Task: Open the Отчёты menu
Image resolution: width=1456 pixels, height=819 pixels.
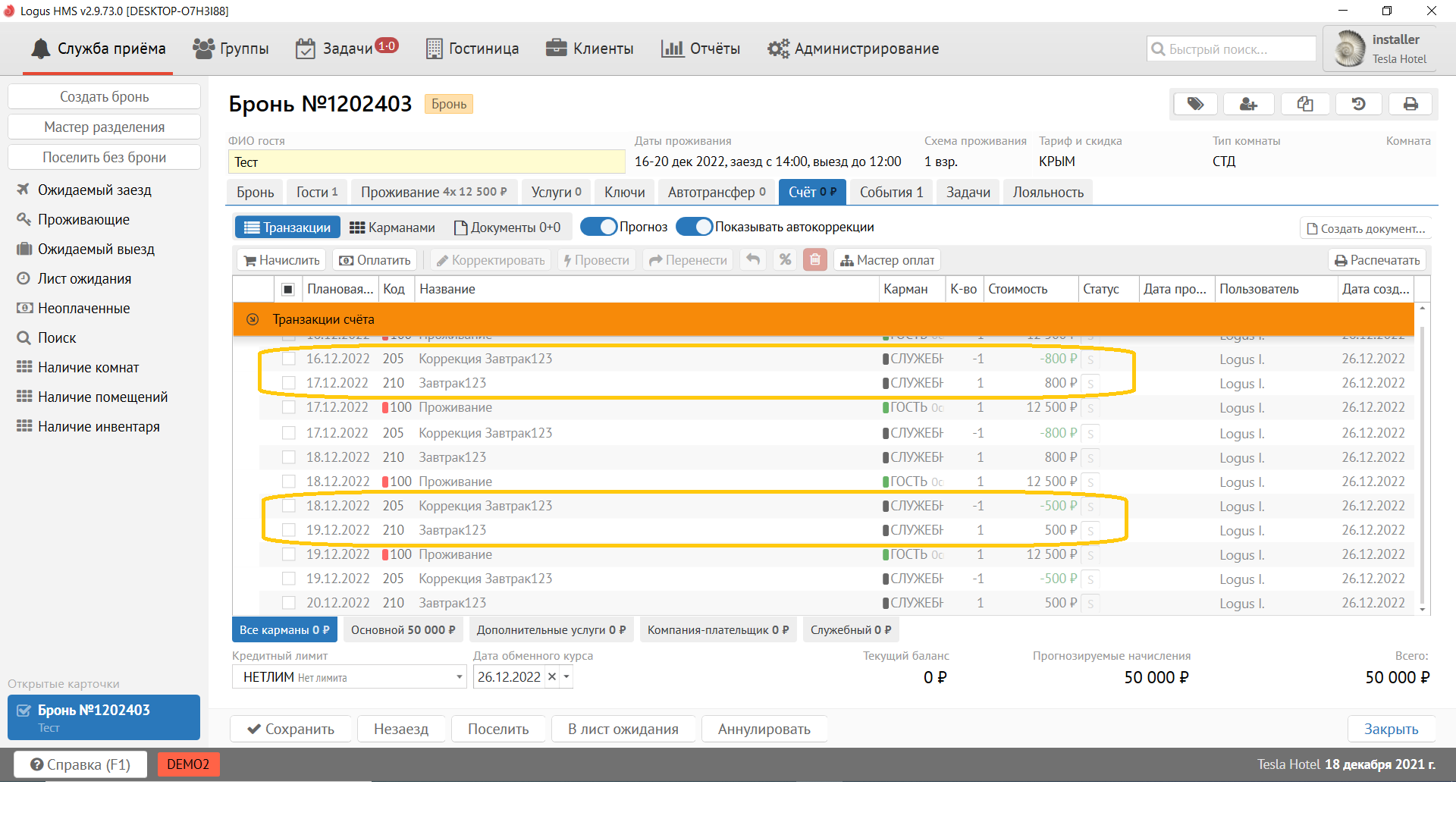Action: tap(701, 49)
